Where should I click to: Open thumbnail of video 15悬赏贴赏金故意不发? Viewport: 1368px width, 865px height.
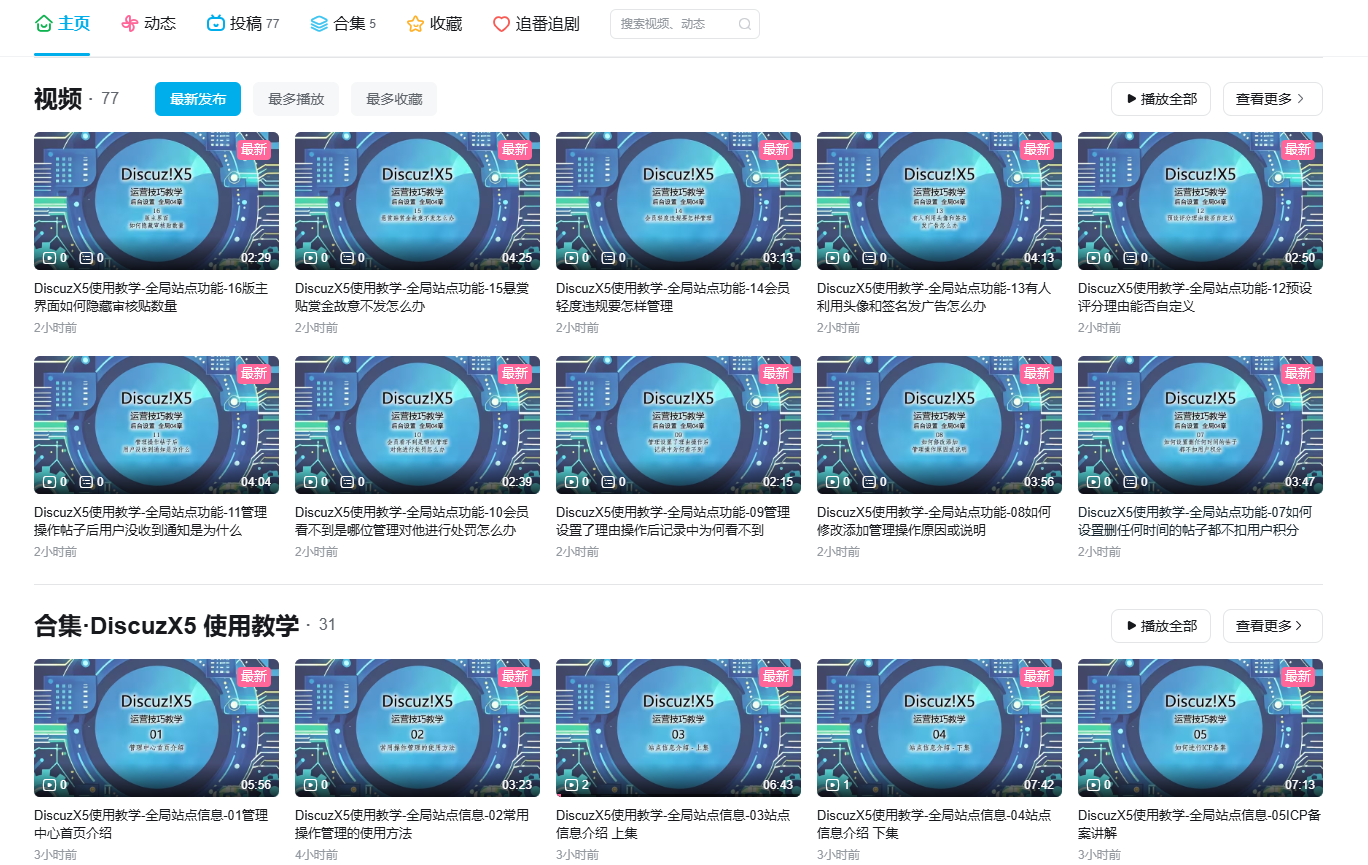click(417, 201)
